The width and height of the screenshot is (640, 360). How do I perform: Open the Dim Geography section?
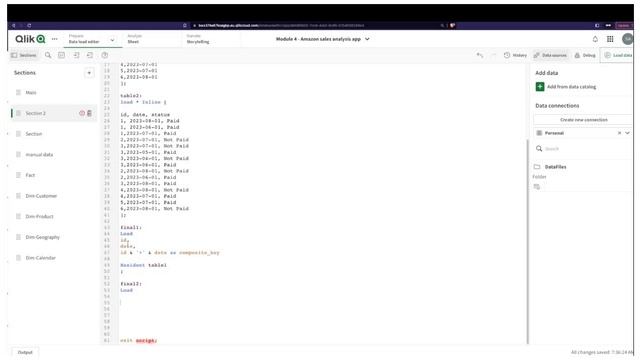click(42, 237)
